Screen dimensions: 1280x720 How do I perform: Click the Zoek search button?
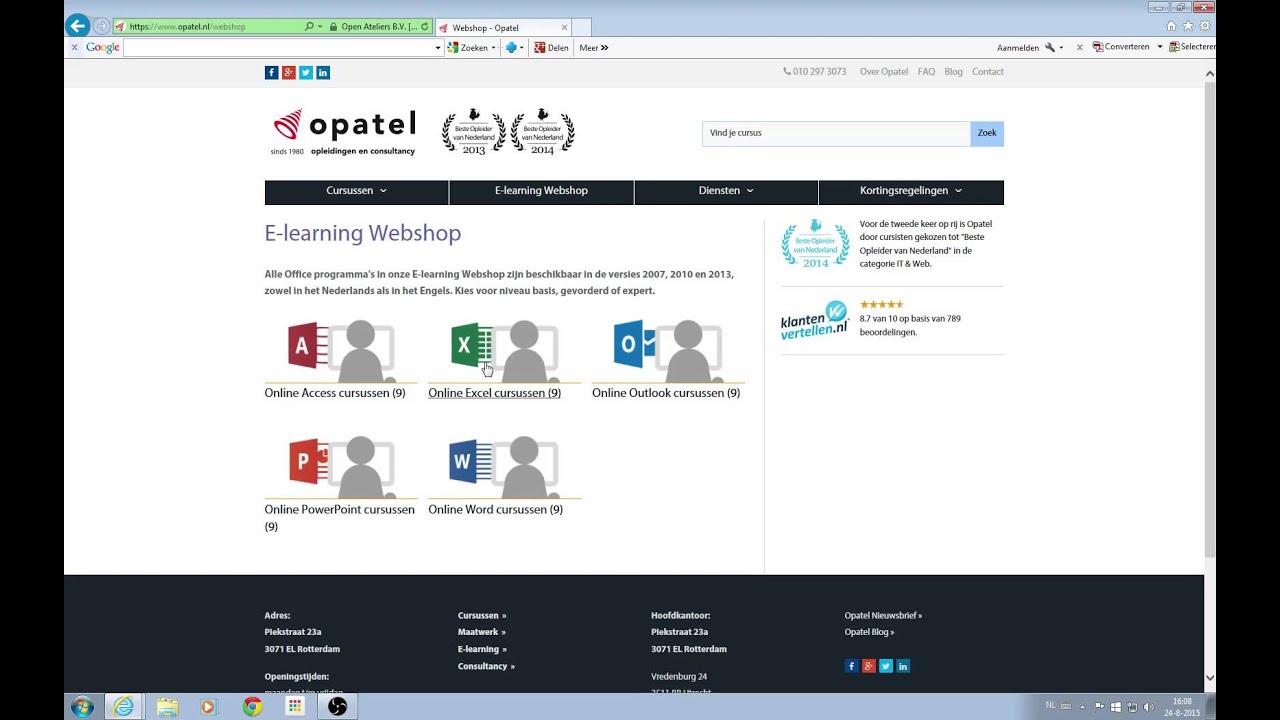pos(987,133)
